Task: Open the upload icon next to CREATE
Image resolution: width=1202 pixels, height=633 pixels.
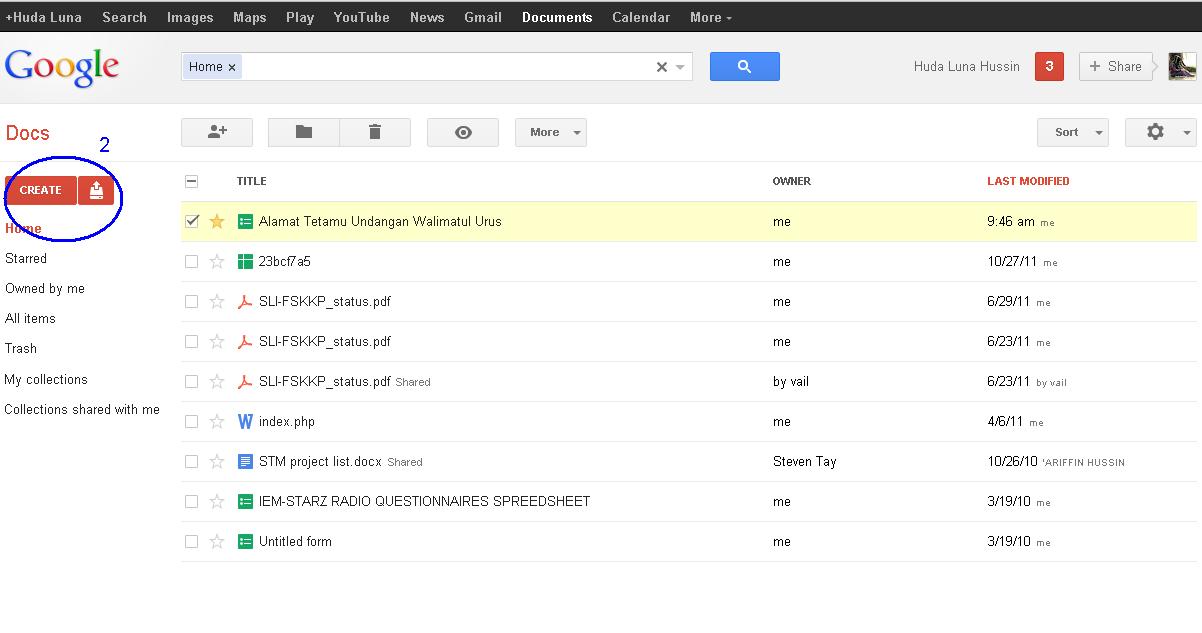Action: pyautogui.click(x=95, y=189)
